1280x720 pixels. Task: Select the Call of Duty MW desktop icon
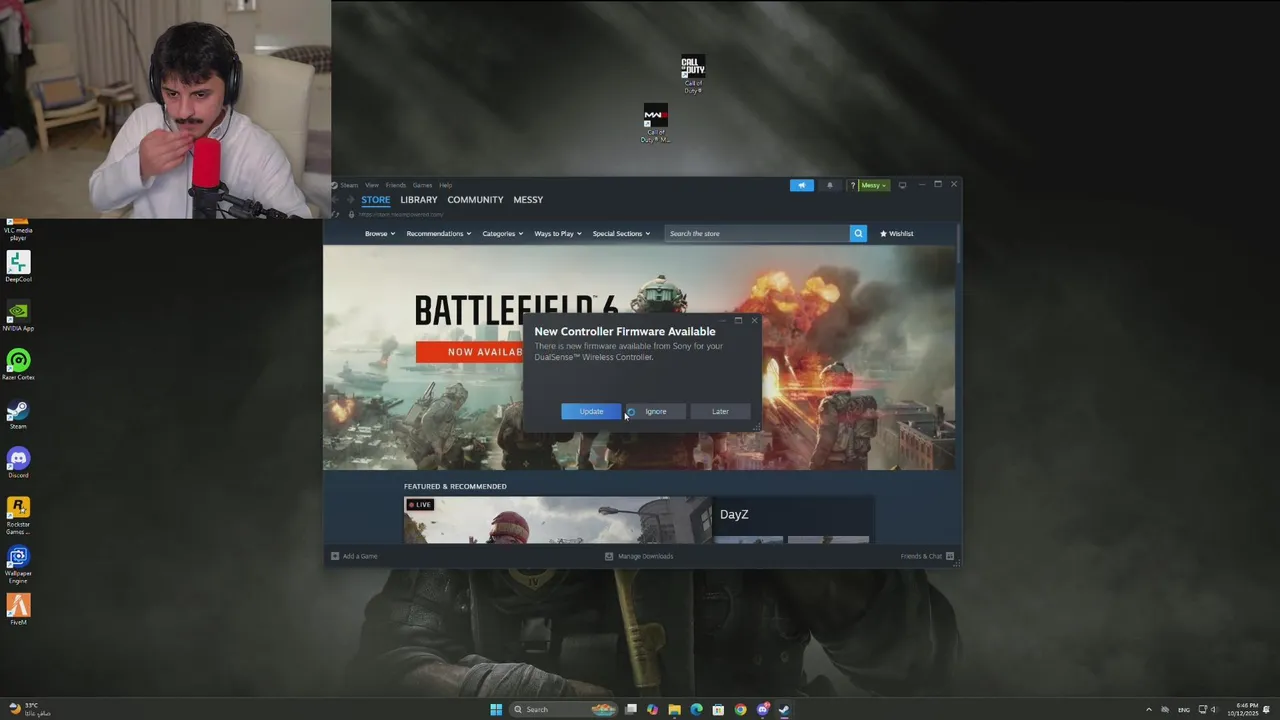[655, 122]
